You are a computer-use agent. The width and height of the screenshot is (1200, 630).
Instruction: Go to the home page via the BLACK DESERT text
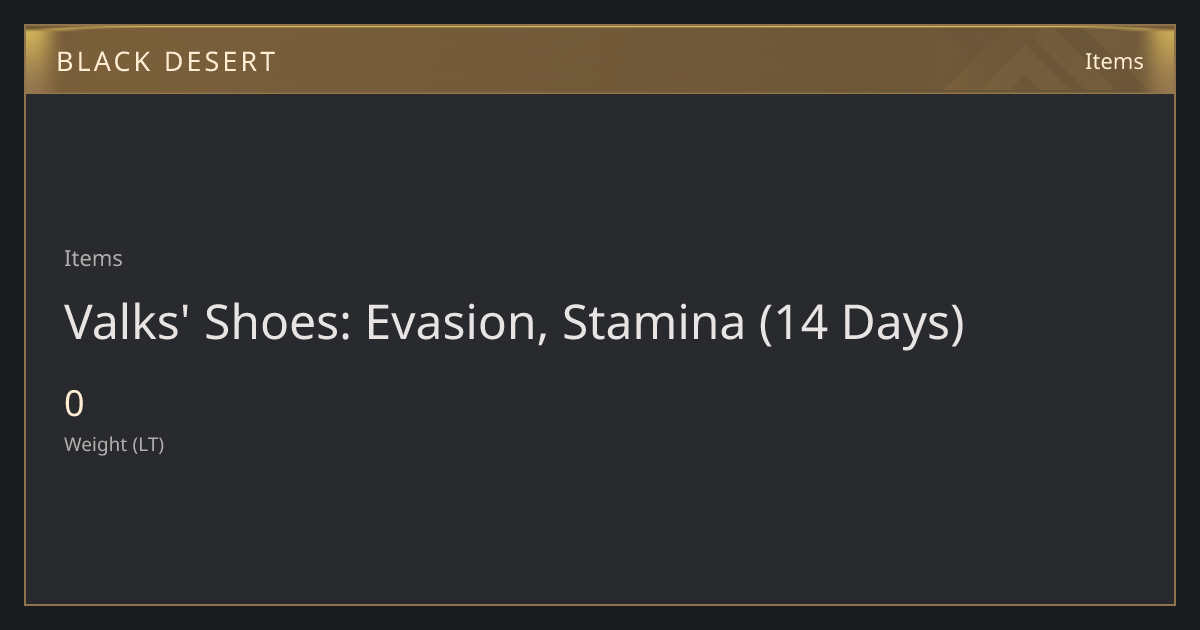(166, 62)
